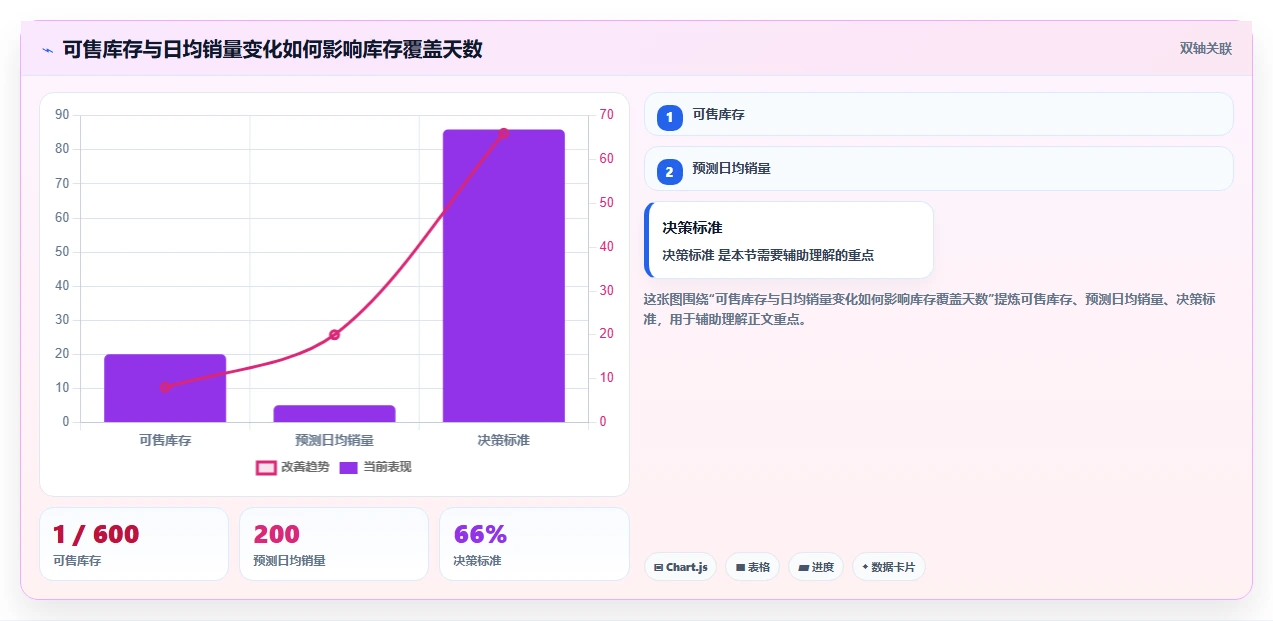Viewport: 1273px width, 621px height.
Task: Click the description paragraph starting 这张图围绕
Action: pos(930,310)
